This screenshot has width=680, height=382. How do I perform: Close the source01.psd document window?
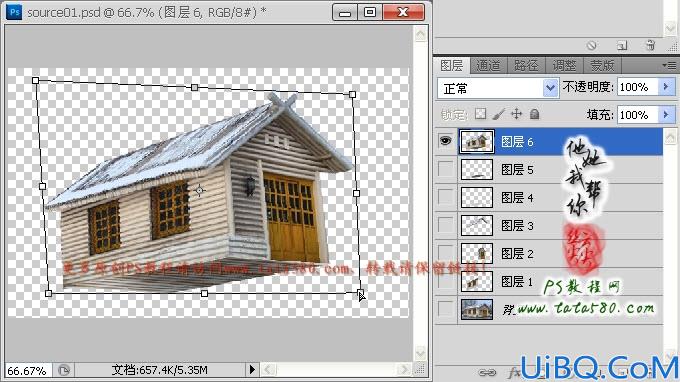(403, 12)
